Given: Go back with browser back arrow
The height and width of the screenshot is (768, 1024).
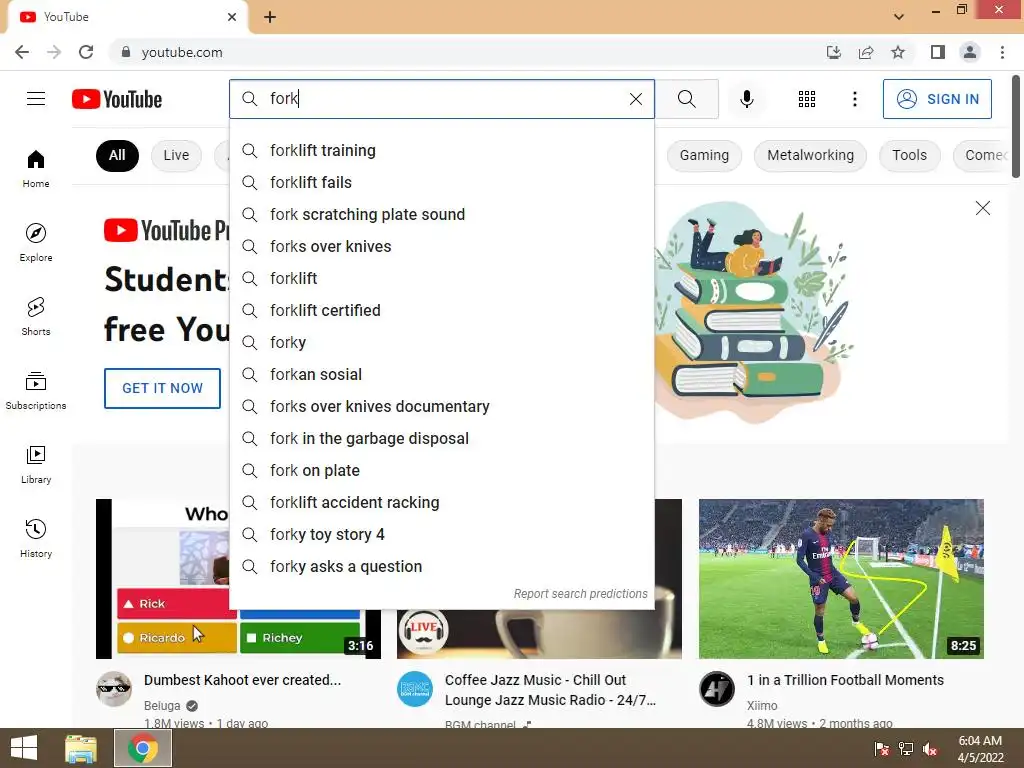Looking at the screenshot, I should tap(22, 52).
